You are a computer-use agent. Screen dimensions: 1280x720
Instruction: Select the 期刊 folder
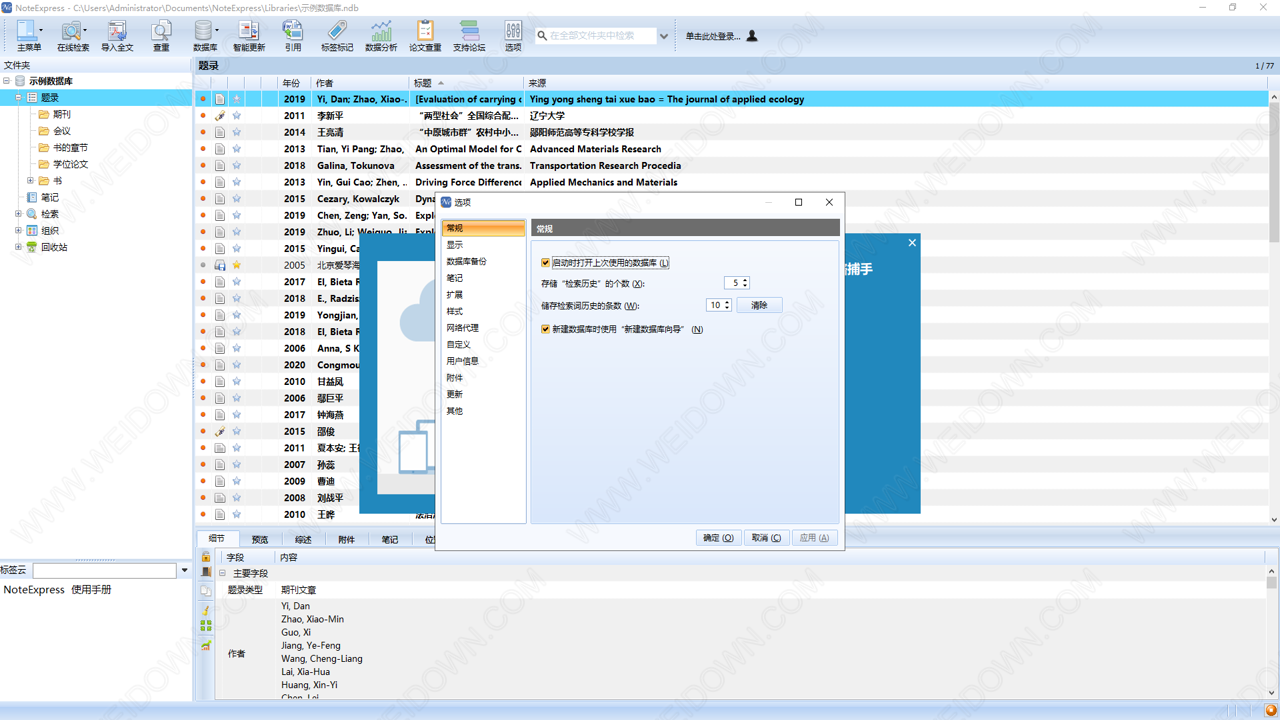62,115
